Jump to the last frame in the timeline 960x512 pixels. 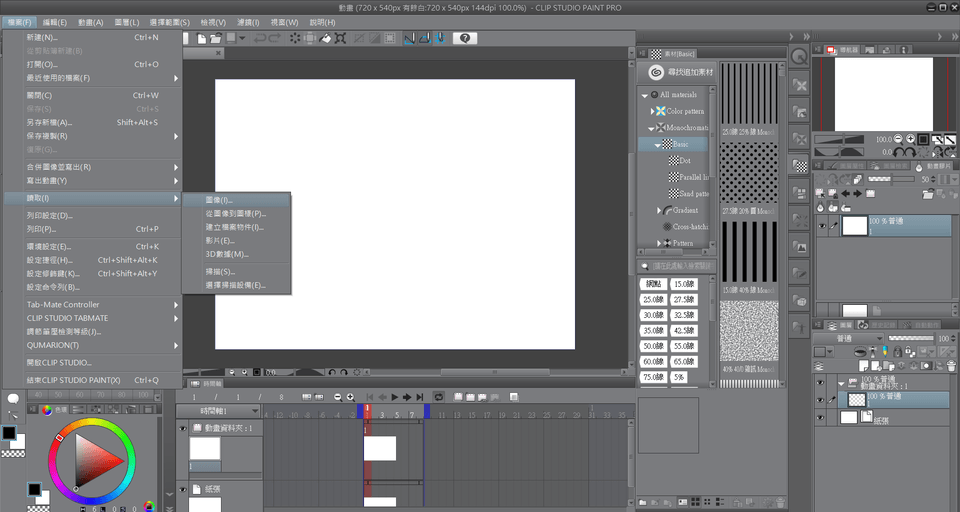pyautogui.click(x=420, y=397)
